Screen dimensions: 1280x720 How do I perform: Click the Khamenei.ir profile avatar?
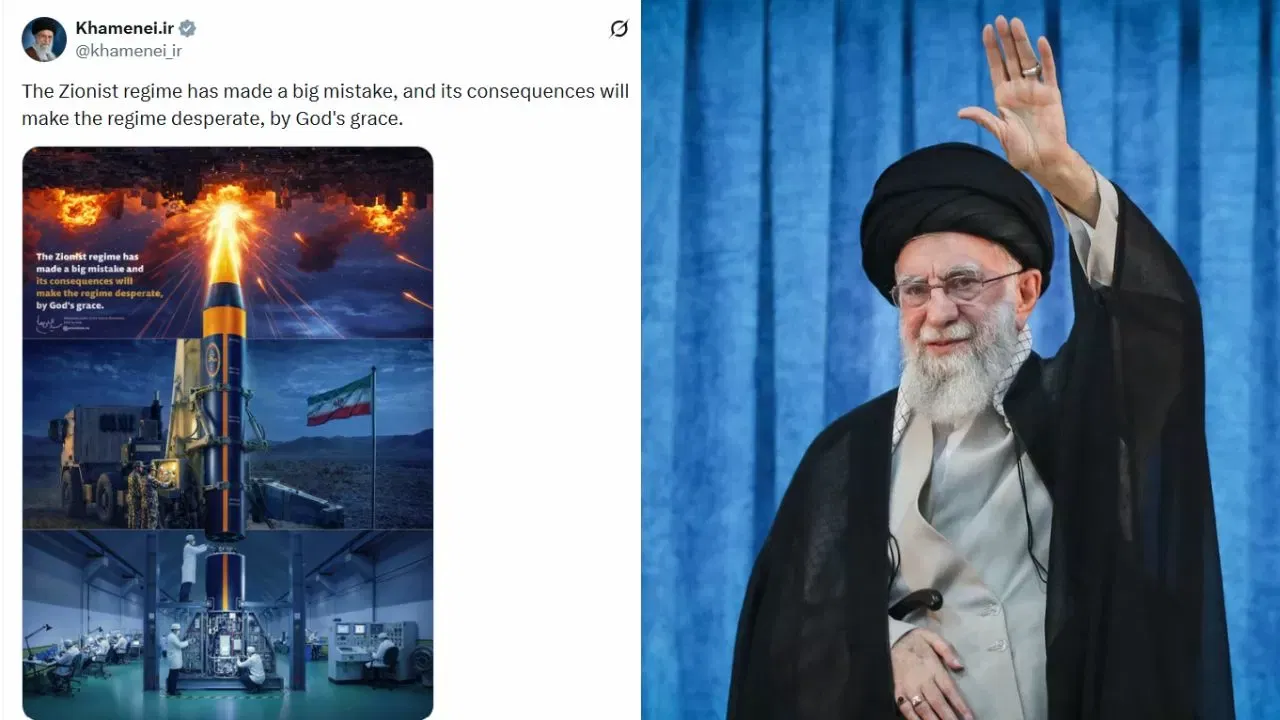pos(44,39)
